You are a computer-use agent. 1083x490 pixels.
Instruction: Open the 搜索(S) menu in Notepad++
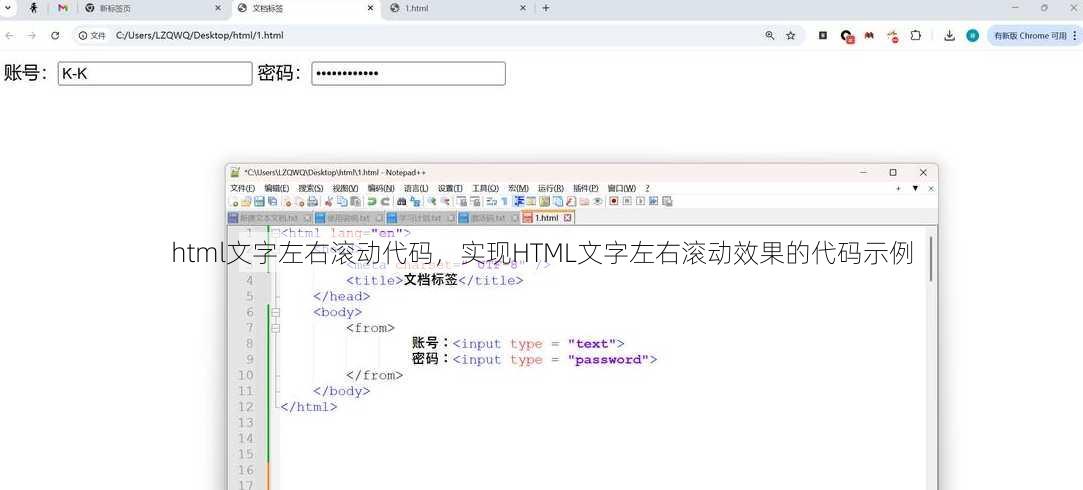pyautogui.click(x=311, y=188)
